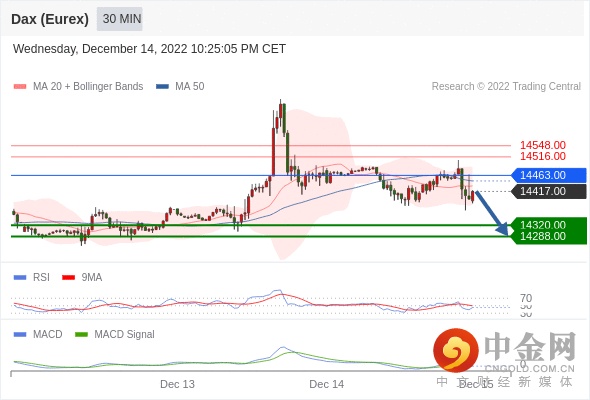Click the Dax (Eurex) chart title
Image resolution: width=590 pixels, height=400 pixels.
[50, 19]
